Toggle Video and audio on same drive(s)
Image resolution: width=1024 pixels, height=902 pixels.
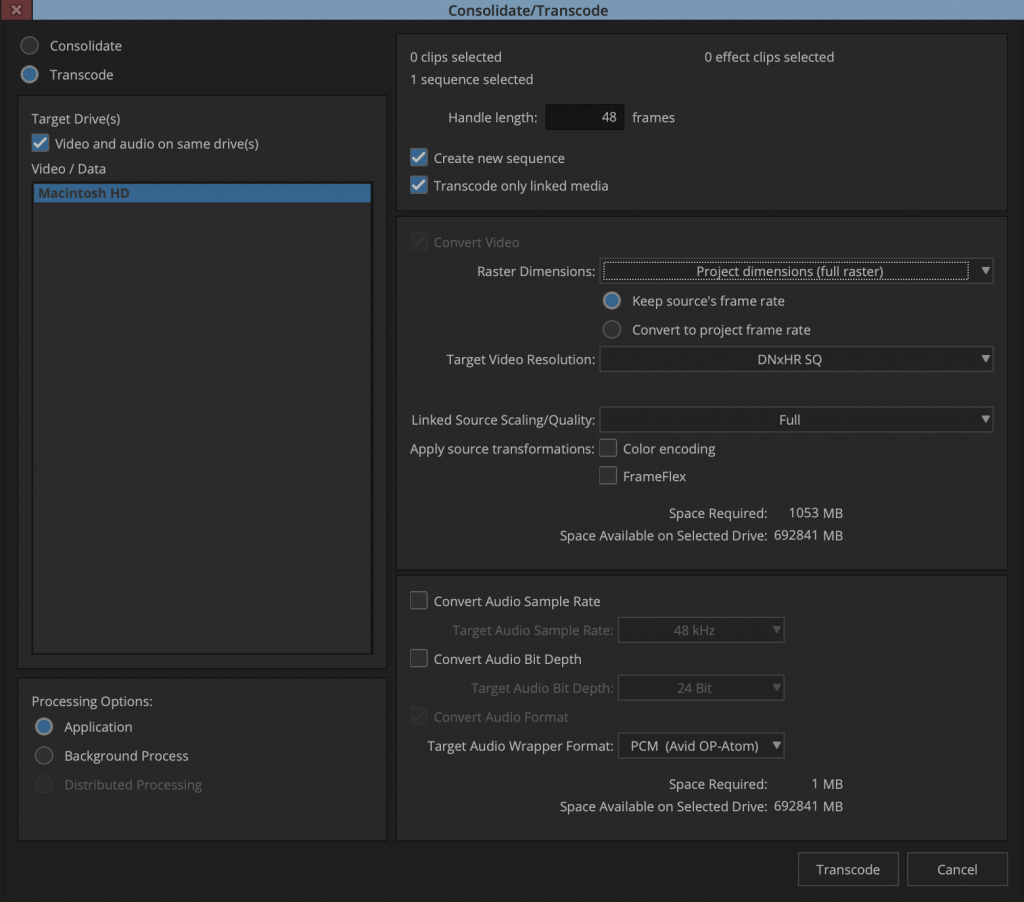click(41, 143)
